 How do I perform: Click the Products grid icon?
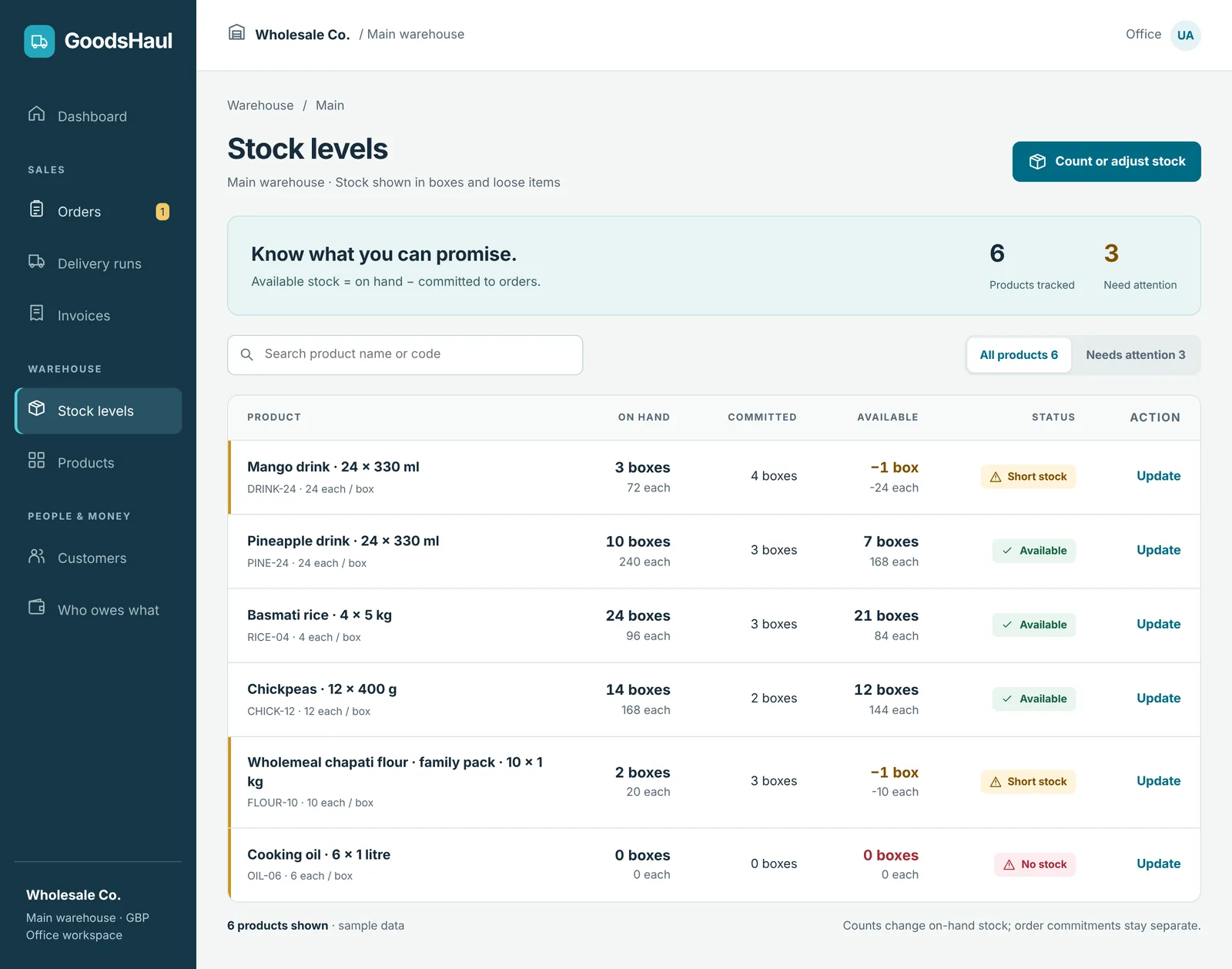pos(36,461)
